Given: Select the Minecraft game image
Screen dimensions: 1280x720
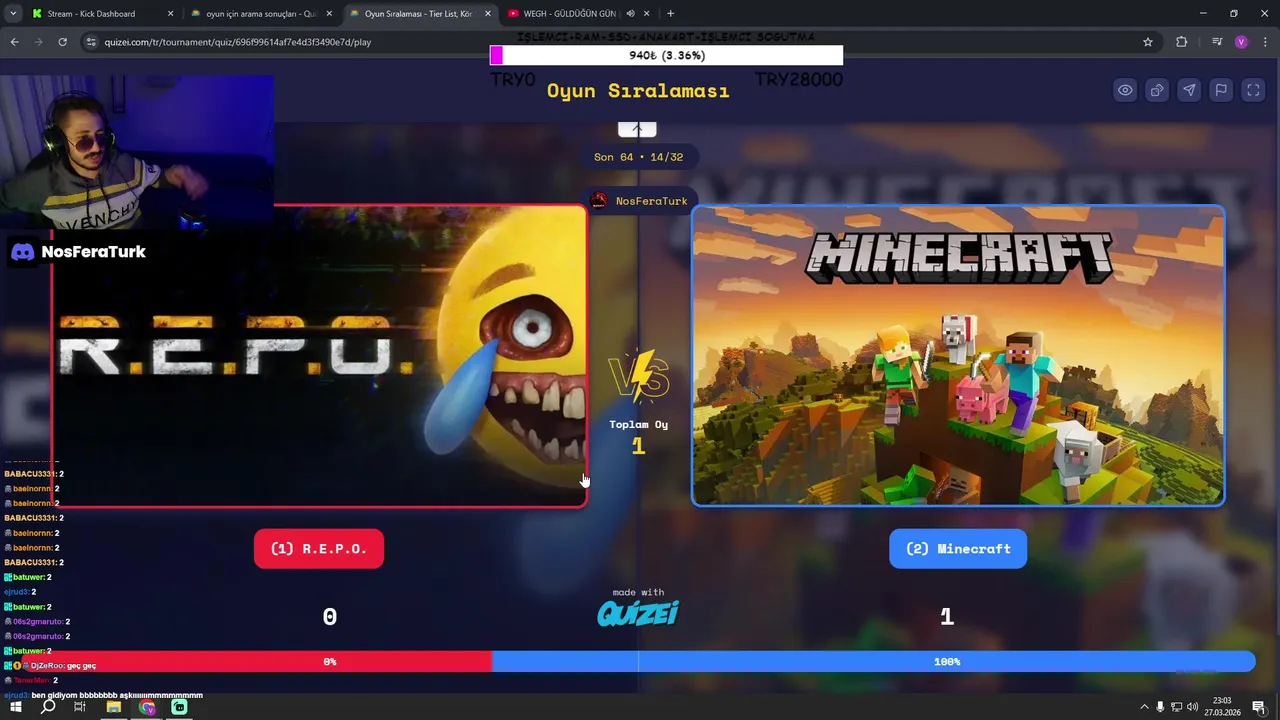Looking at the screenshot, I should [958, 356].
